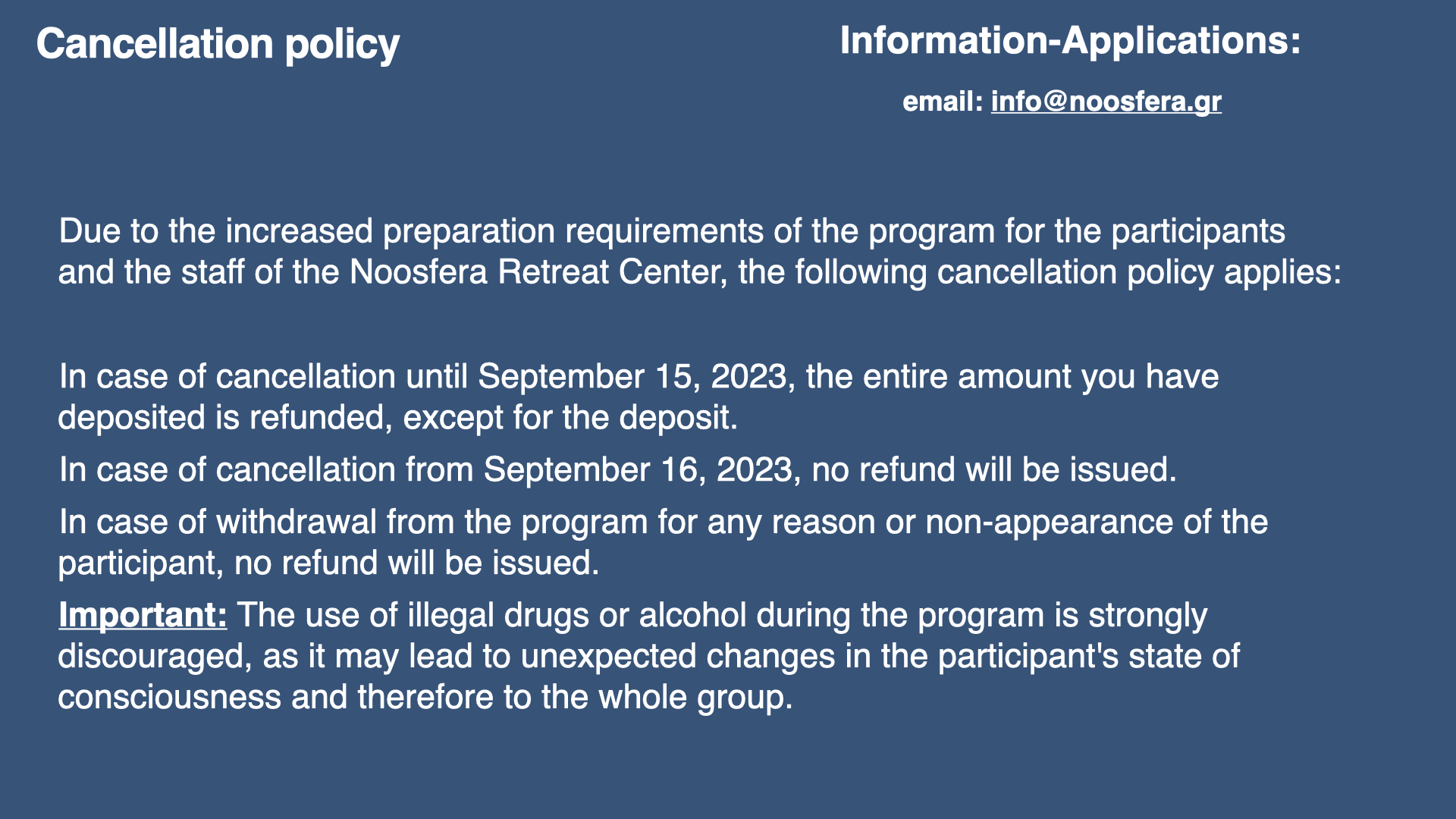Click "no refund will be issued" after September 16
Viewport: 1456px width, 819px height.
[993, 470]
